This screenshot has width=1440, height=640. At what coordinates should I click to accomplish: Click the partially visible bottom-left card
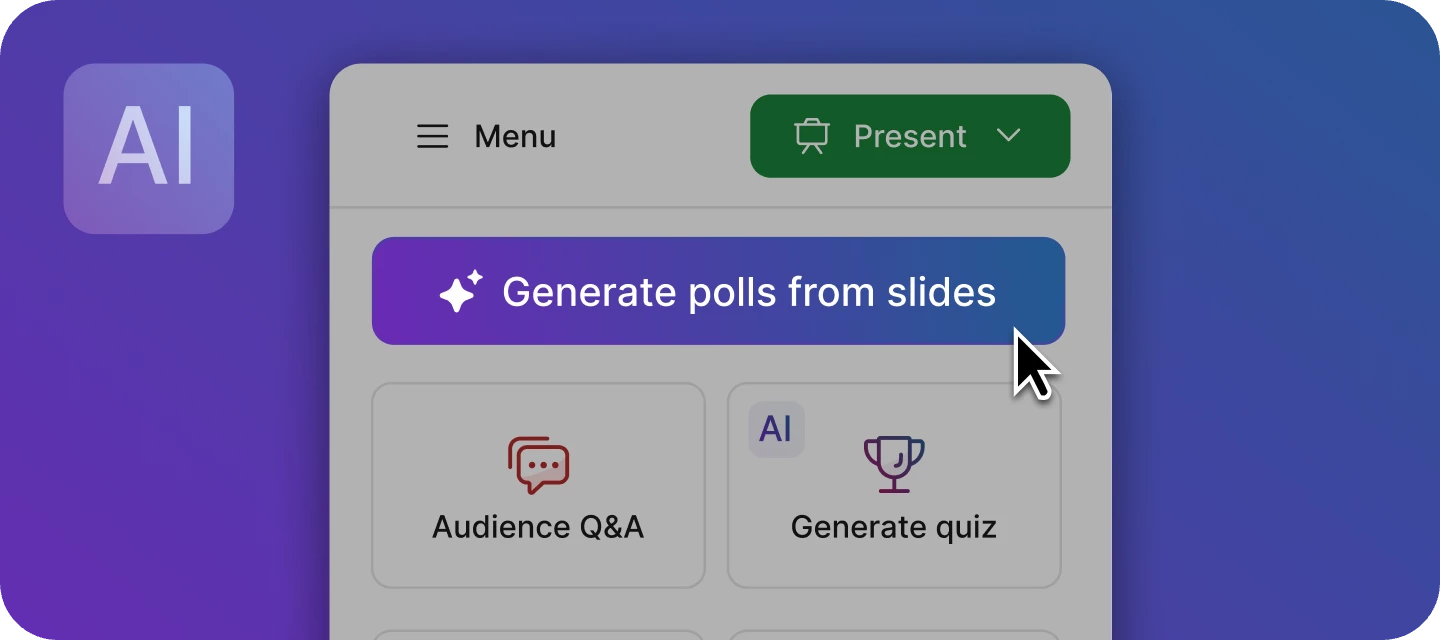click(x=538, y=635)
